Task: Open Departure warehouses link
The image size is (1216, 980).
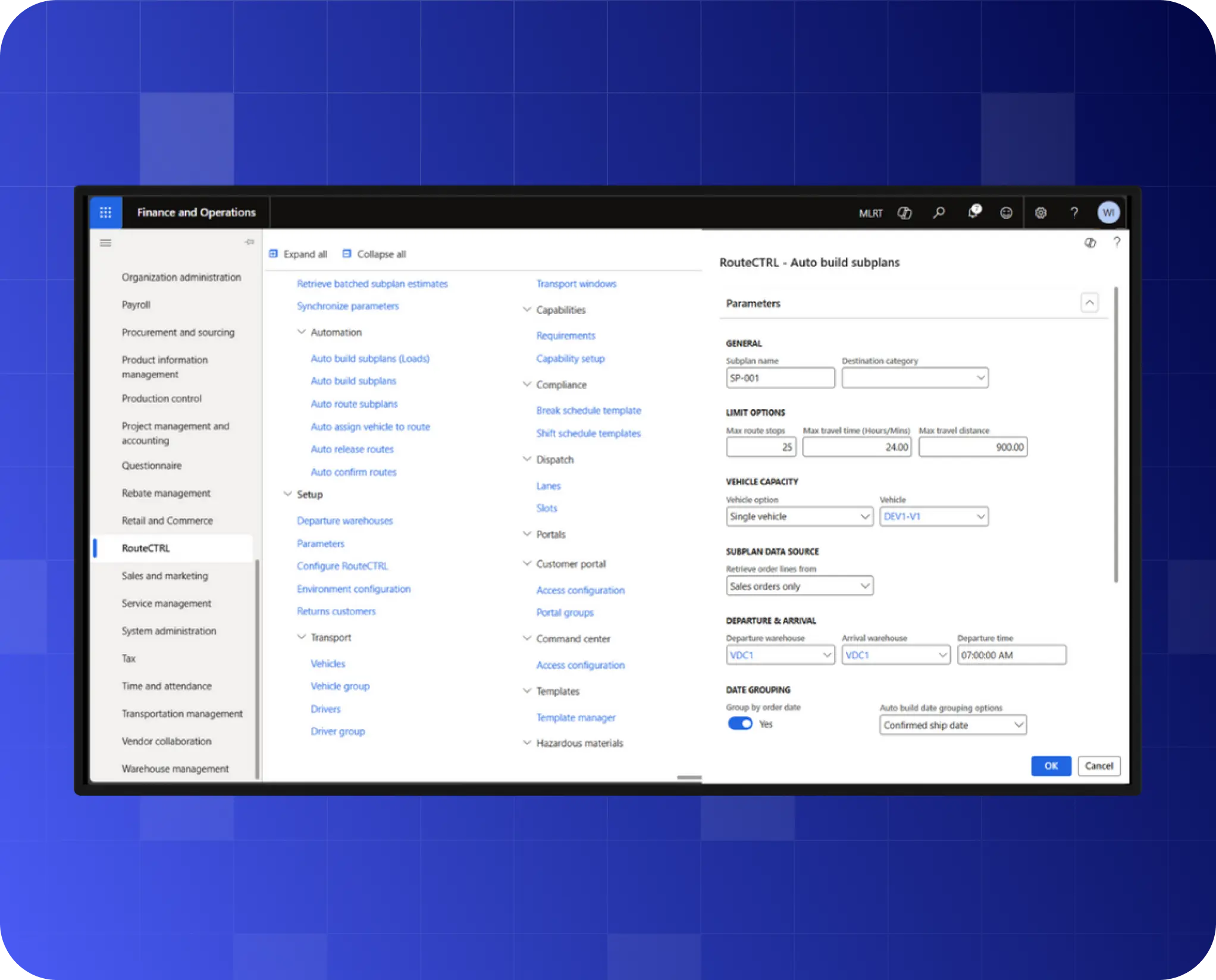Action: tap(345, 521)
